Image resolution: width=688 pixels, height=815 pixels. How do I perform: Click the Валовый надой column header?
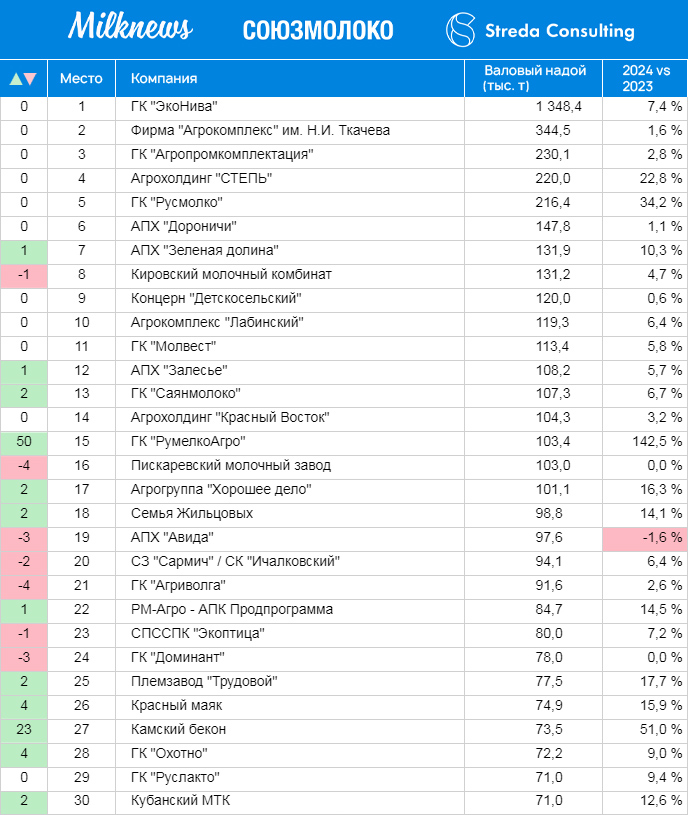point(534,78)
